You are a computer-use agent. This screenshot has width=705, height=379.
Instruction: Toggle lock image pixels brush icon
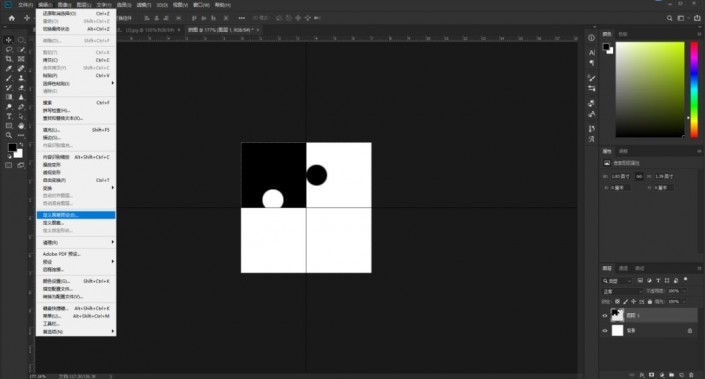(x=625, y=302)
